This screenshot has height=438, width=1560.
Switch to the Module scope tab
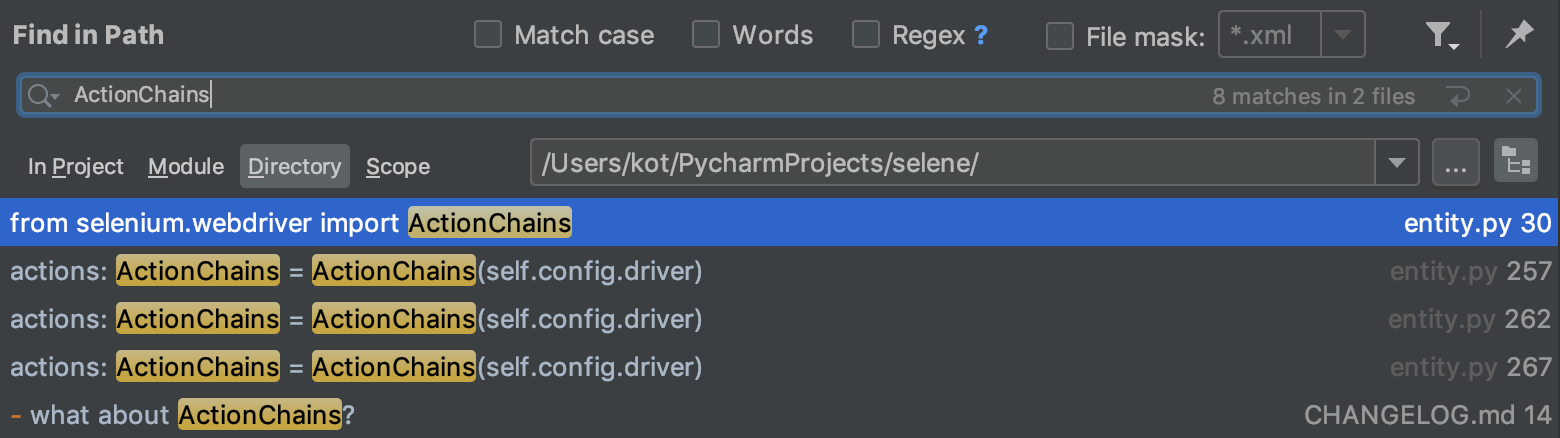tap(186, 167)
